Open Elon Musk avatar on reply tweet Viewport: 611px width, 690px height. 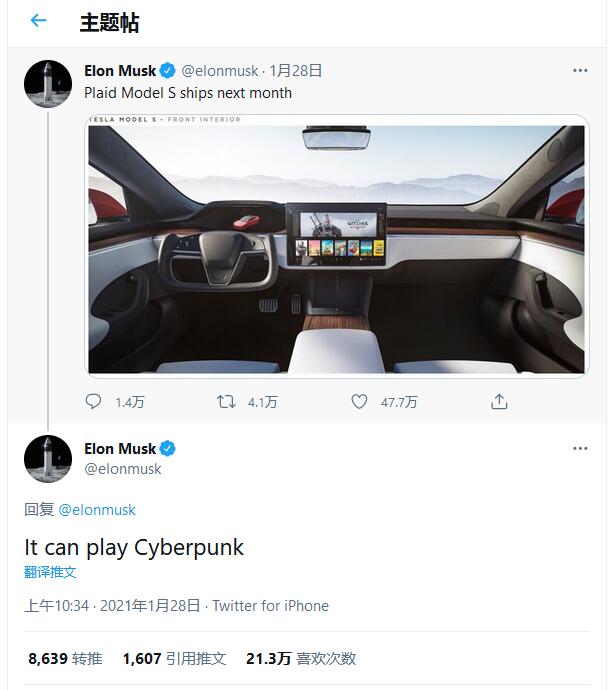click(x=48, y=459)
